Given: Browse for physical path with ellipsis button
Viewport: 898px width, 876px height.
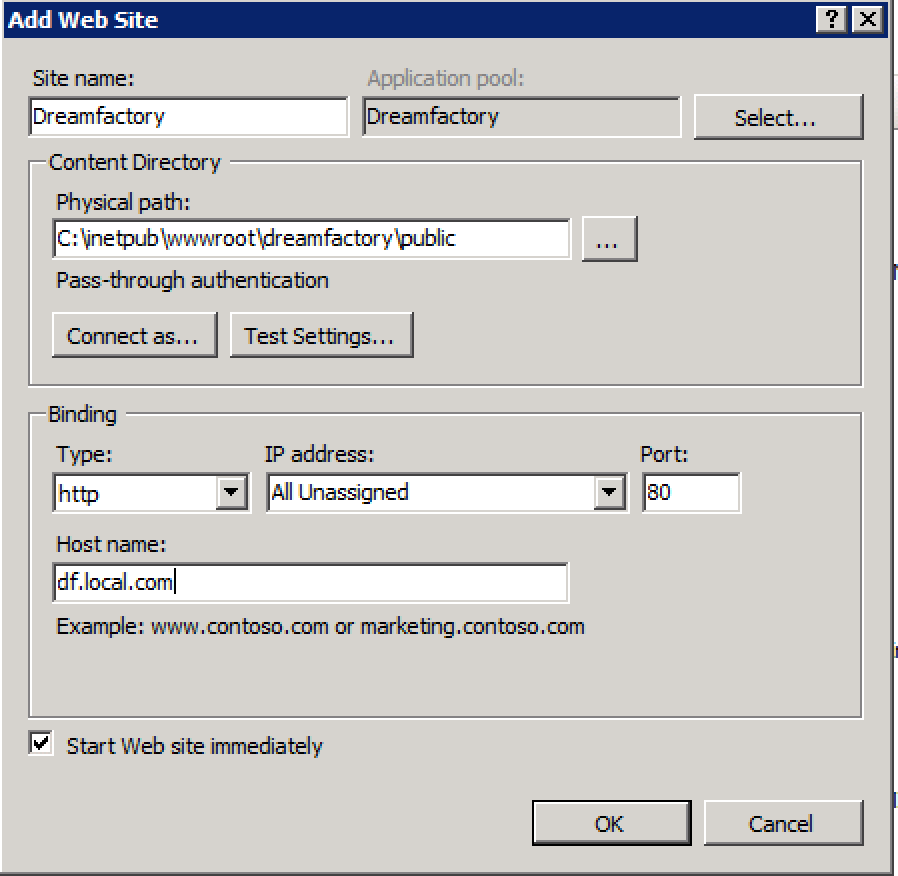Looking at the screenshot, I should coord(609,239).
